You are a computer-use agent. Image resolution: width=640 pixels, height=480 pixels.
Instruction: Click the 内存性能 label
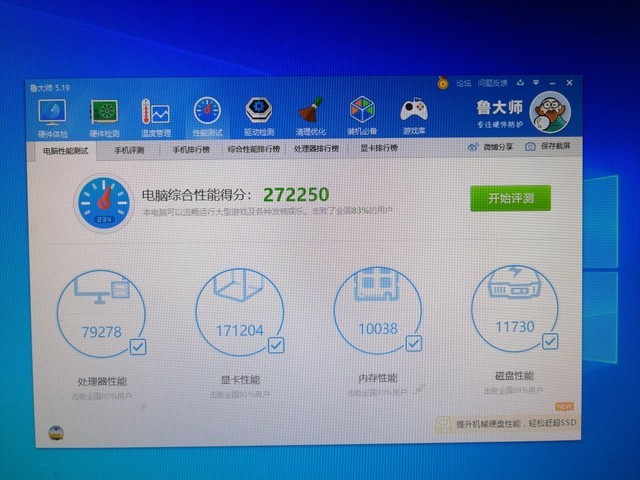coord(378,378)
